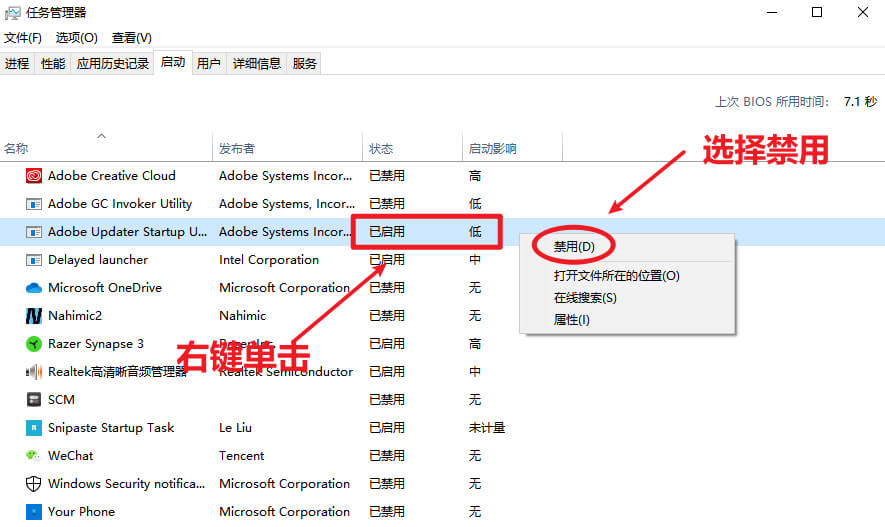Click the Nahimic2 startup icon
Image resolution: width=885 pixels, height=527 pixels.
[x=33, y=316]
